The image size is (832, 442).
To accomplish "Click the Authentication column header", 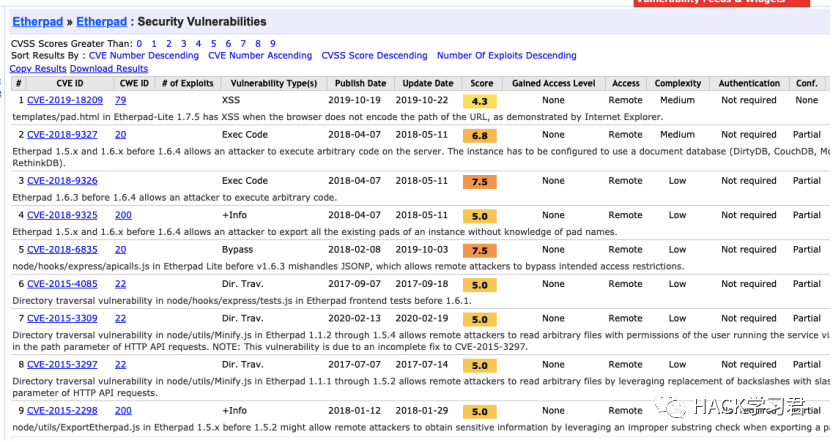I will (x=749, y=83).
